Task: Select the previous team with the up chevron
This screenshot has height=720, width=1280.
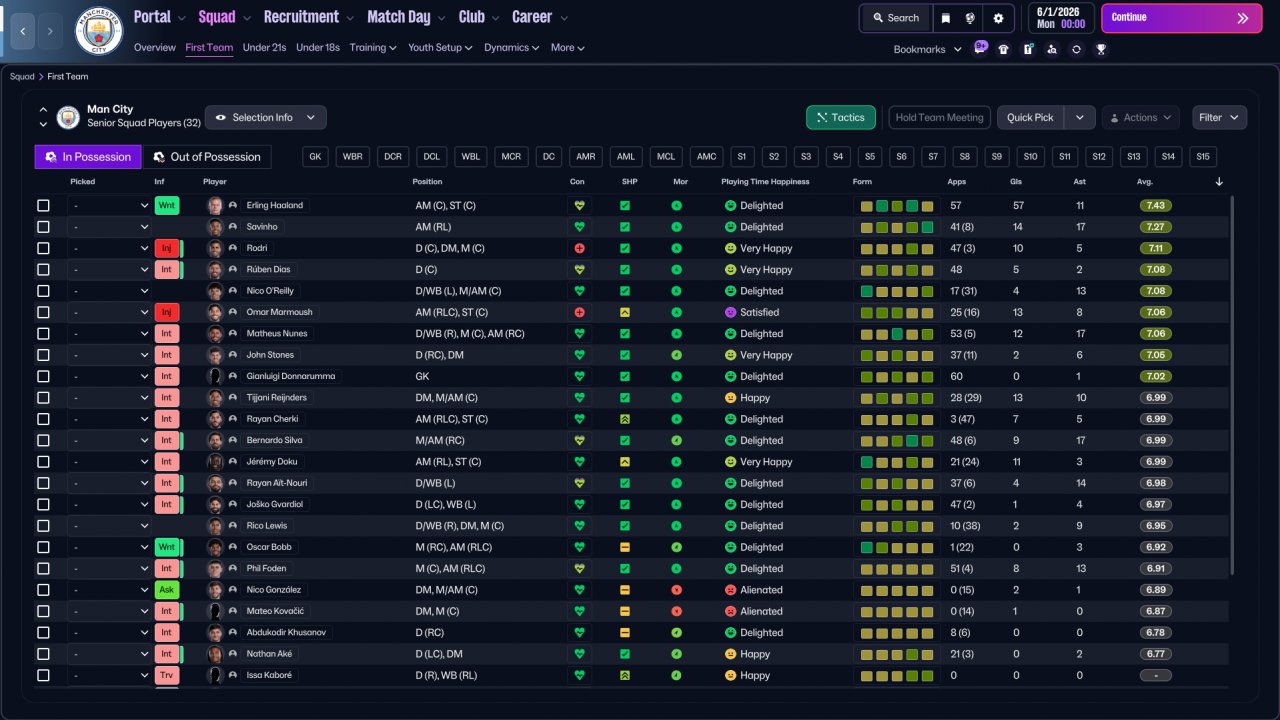Action: pyautogui.click(x=43, y=110)
